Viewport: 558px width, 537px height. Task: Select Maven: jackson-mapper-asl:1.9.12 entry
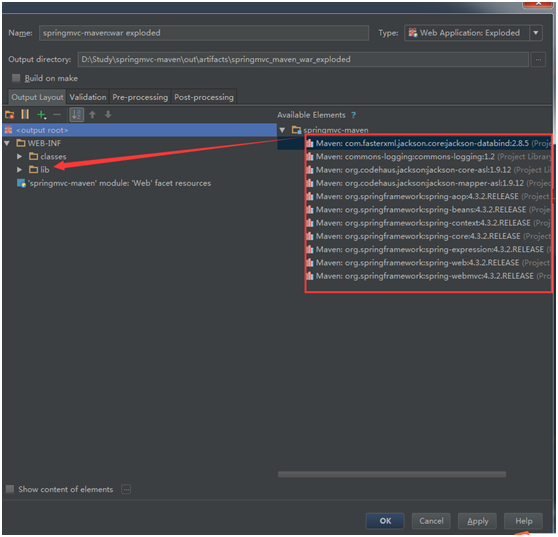coord(428,183)
